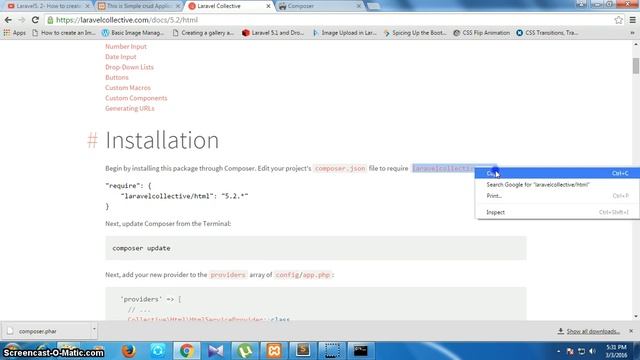
Task: Click the 'composer.json' inline code text
Action: pos(340,168)
